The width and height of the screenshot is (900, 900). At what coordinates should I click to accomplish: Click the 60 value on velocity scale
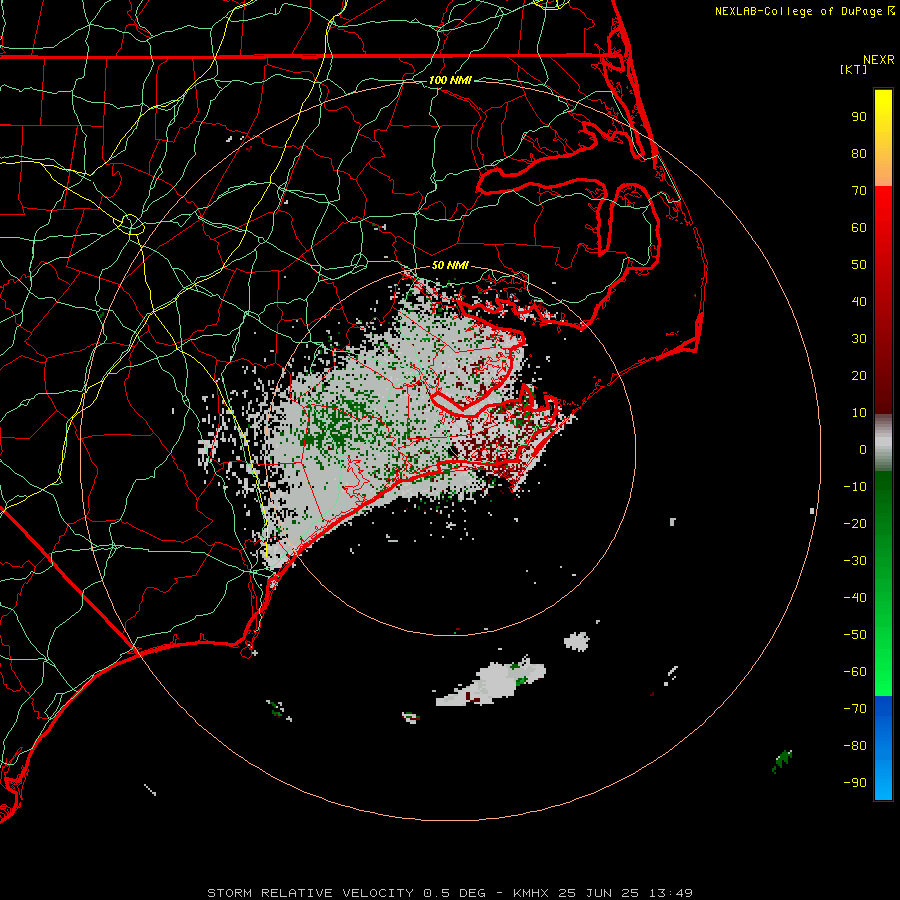tap(859, 227)
